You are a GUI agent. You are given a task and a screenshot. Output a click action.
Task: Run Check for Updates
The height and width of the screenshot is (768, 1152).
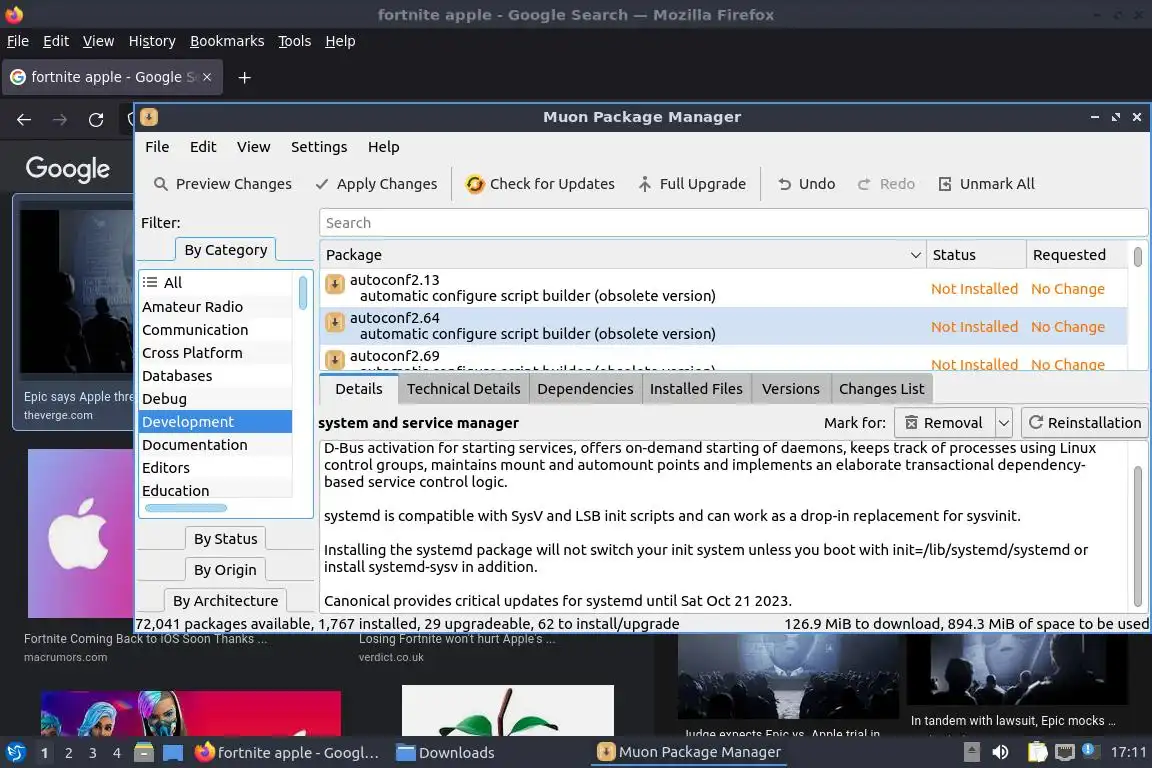(x=540, y=184)
